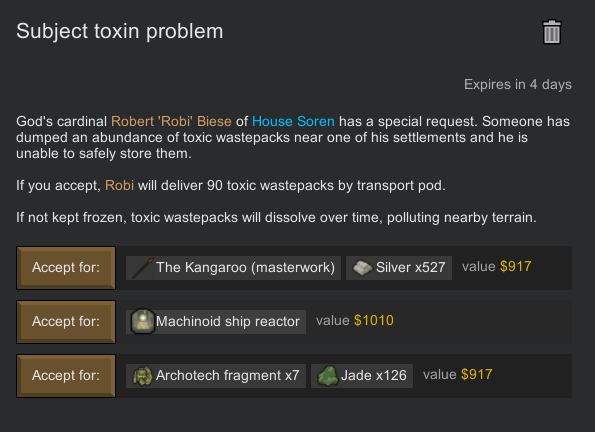Open Robert 'Robi' Biese pawn link
This screenshot has width=595, height=432.
(171, 121)
